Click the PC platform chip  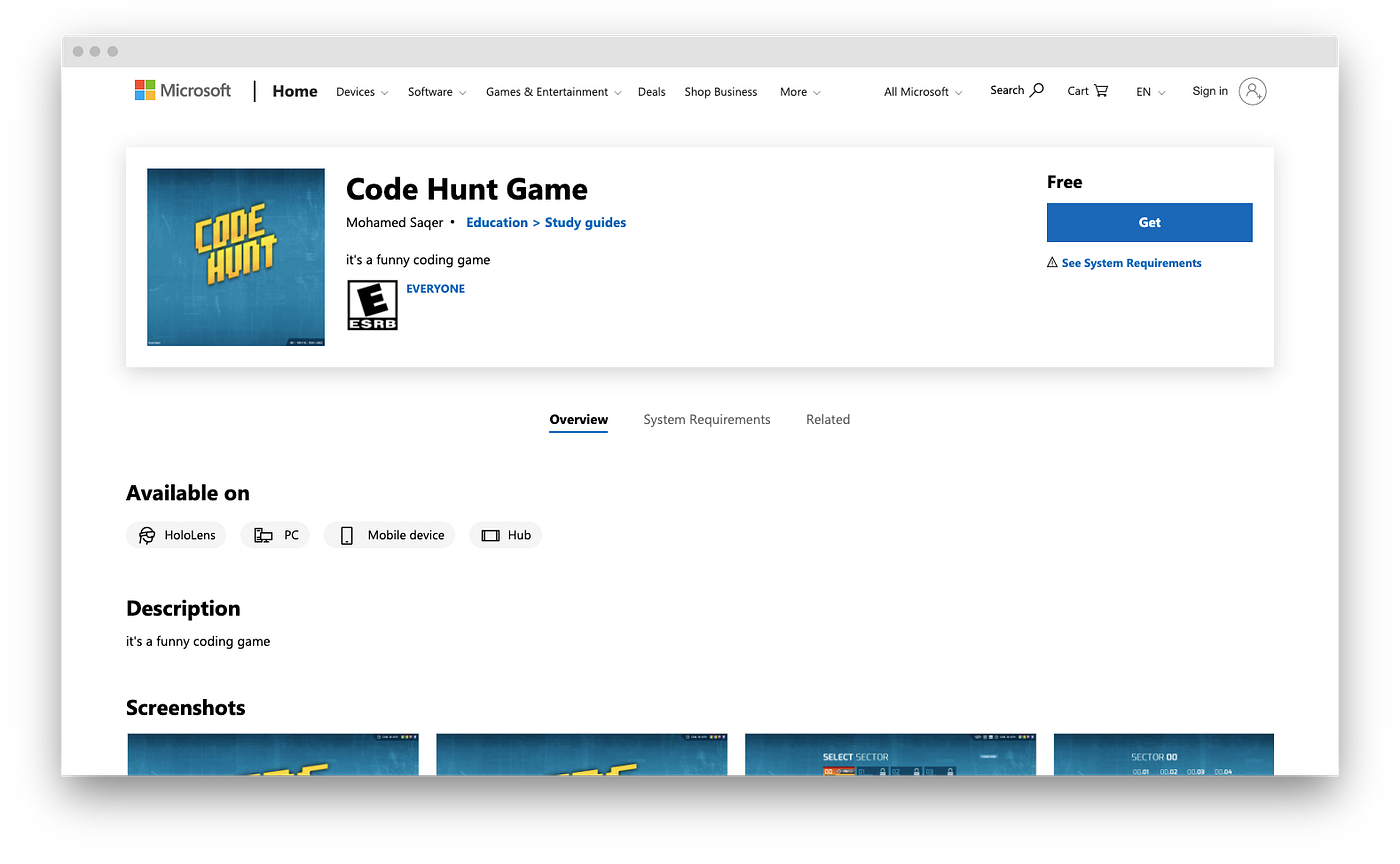coord(275,535)
